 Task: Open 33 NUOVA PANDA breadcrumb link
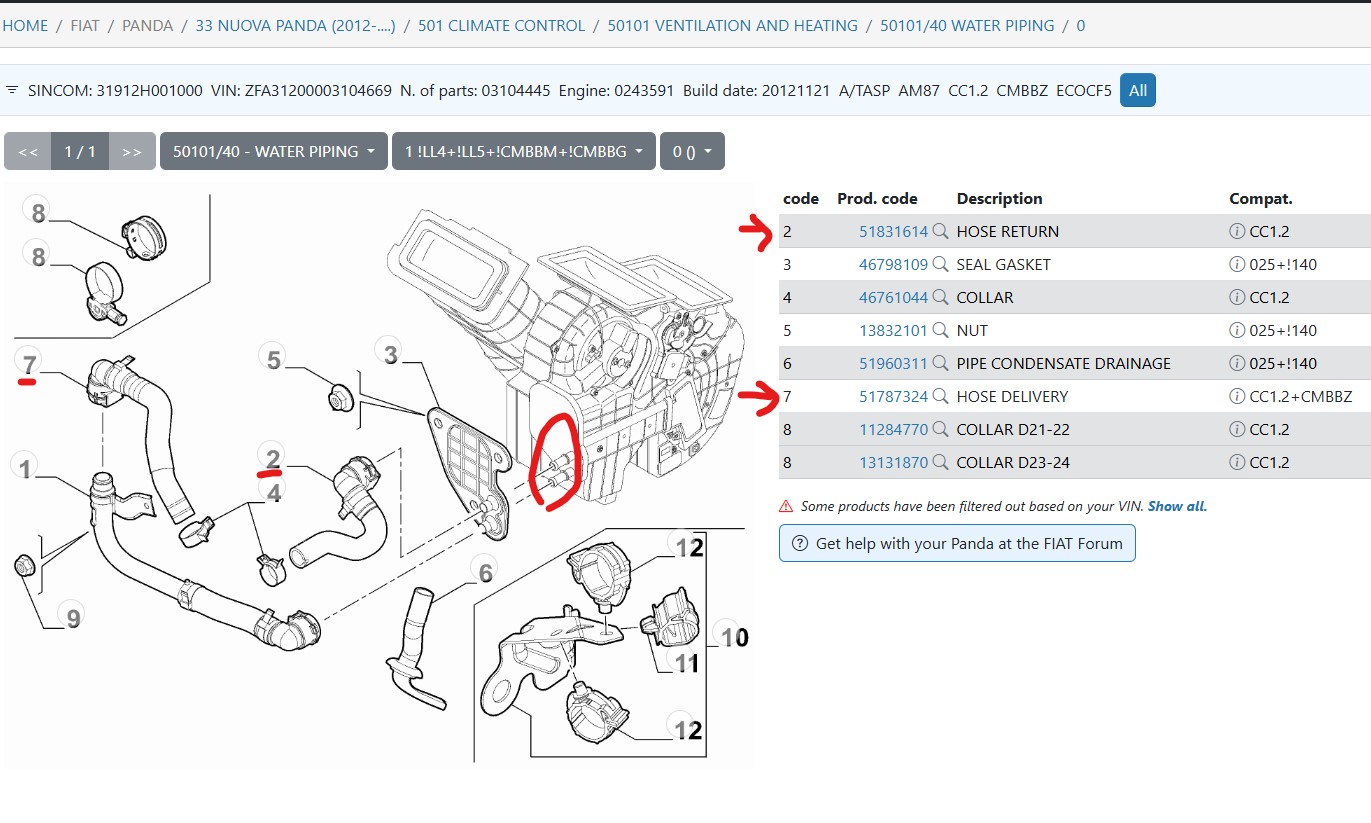[x=295, y=25]
